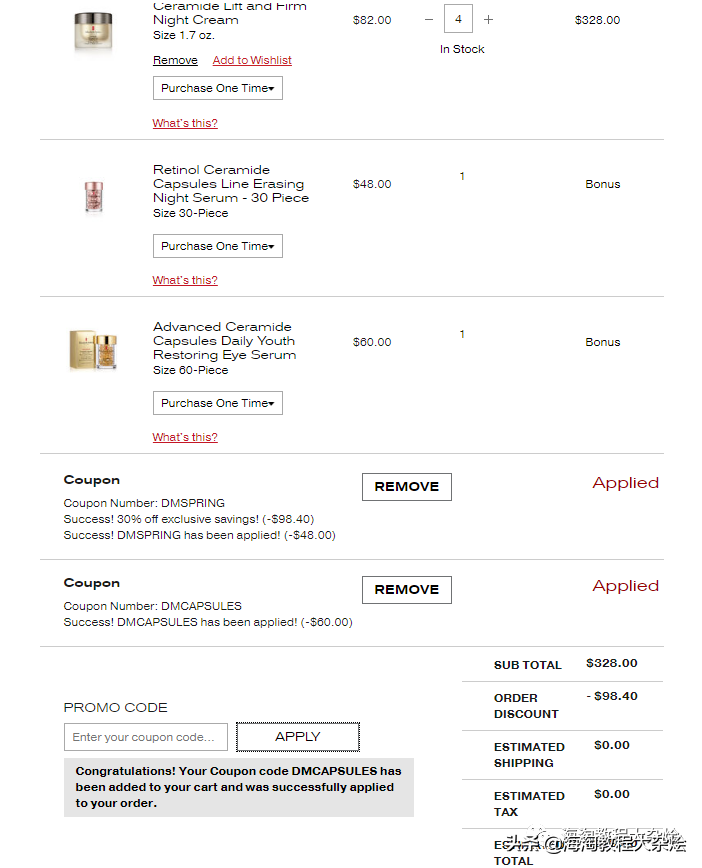Decrease Night Cream quantity with minus button
702x868 pixels.
pos(429,20)
